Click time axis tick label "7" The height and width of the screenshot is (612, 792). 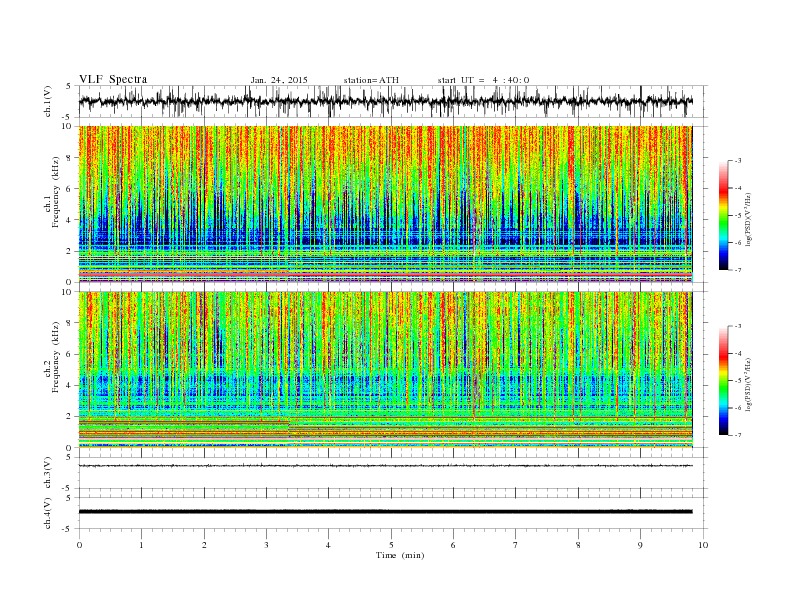tap(516, 545)
